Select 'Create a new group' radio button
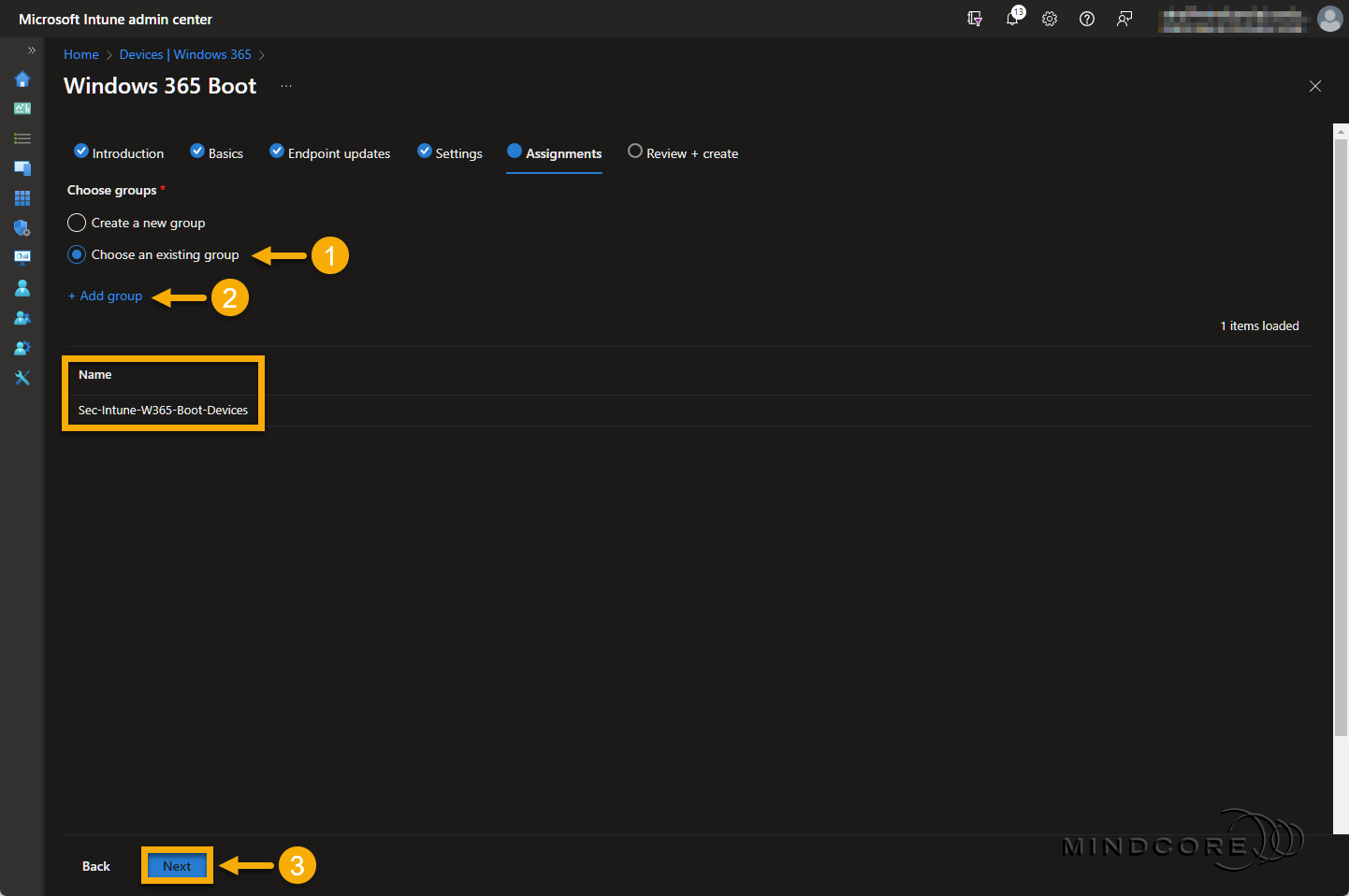 [x=77, y=223]
